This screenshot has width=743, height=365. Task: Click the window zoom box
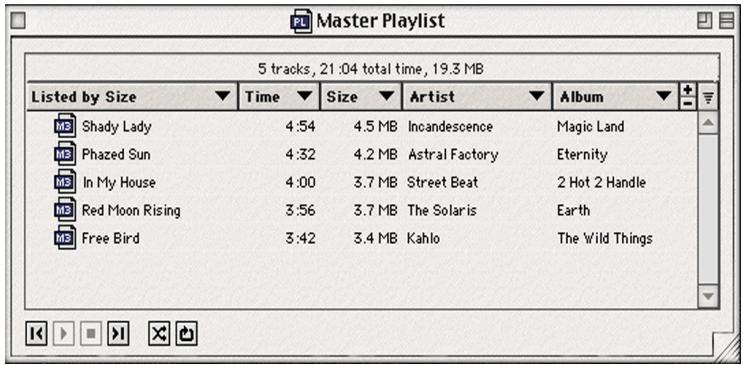[x=705, y=21]
